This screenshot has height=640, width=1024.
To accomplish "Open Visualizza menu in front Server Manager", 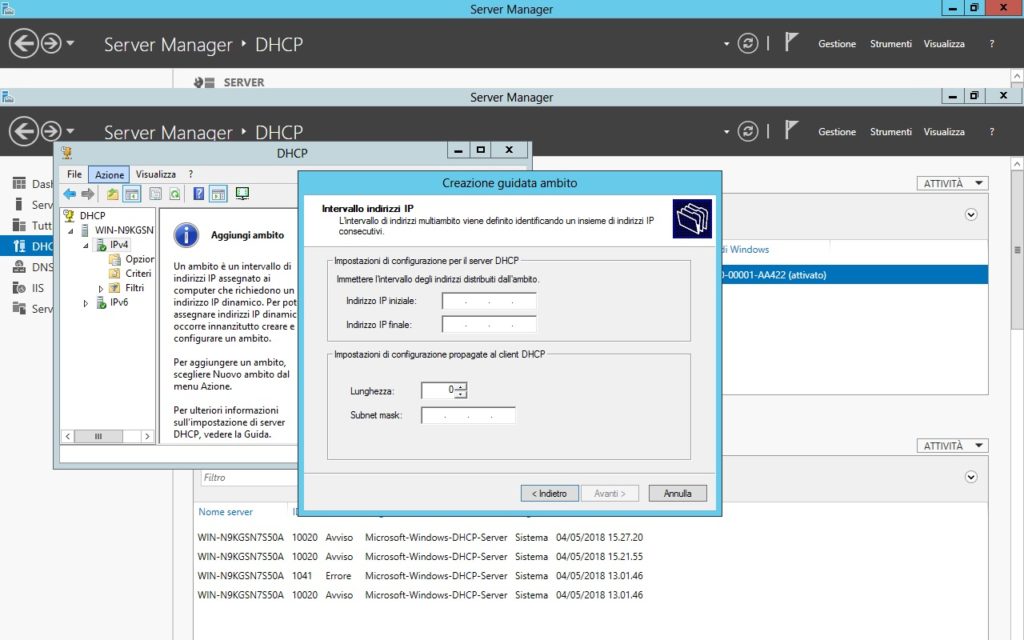I will 944,132.
